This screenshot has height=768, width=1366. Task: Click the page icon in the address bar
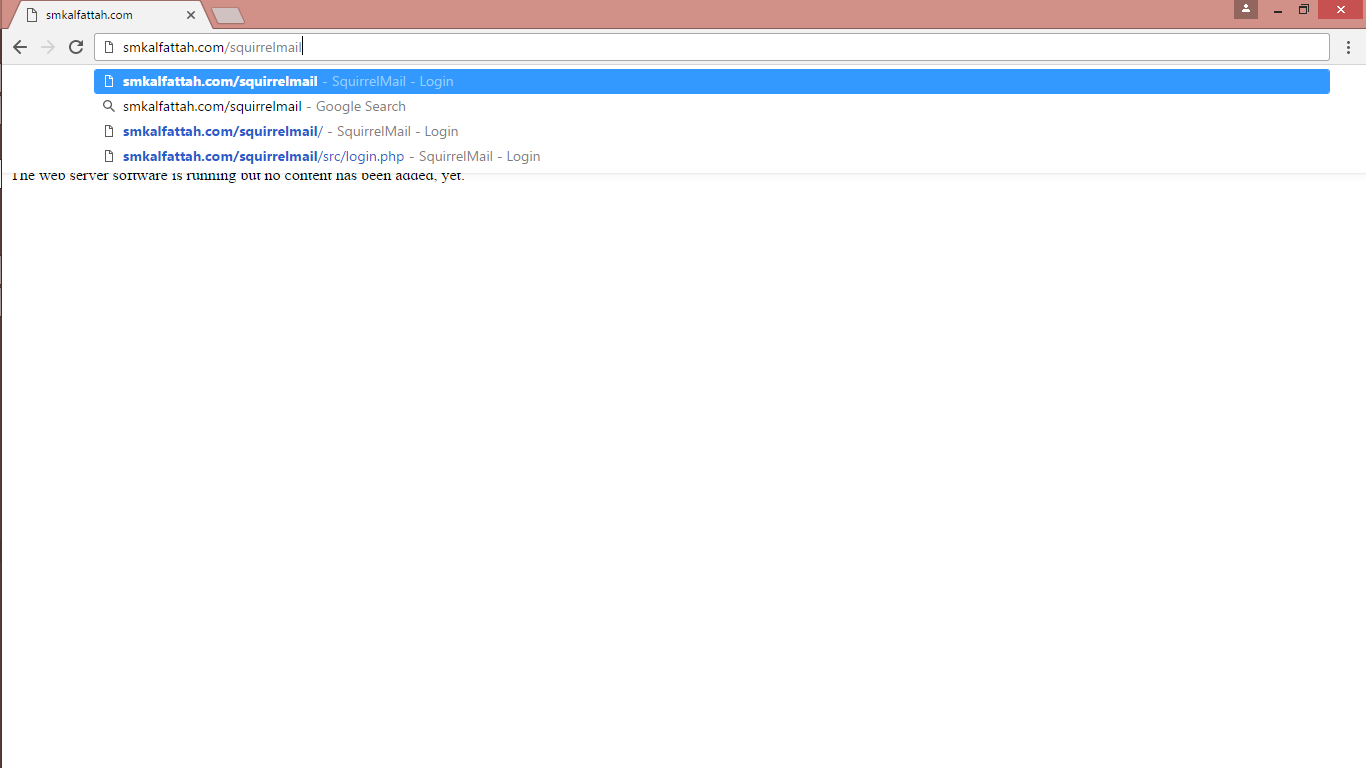(109, 47)
